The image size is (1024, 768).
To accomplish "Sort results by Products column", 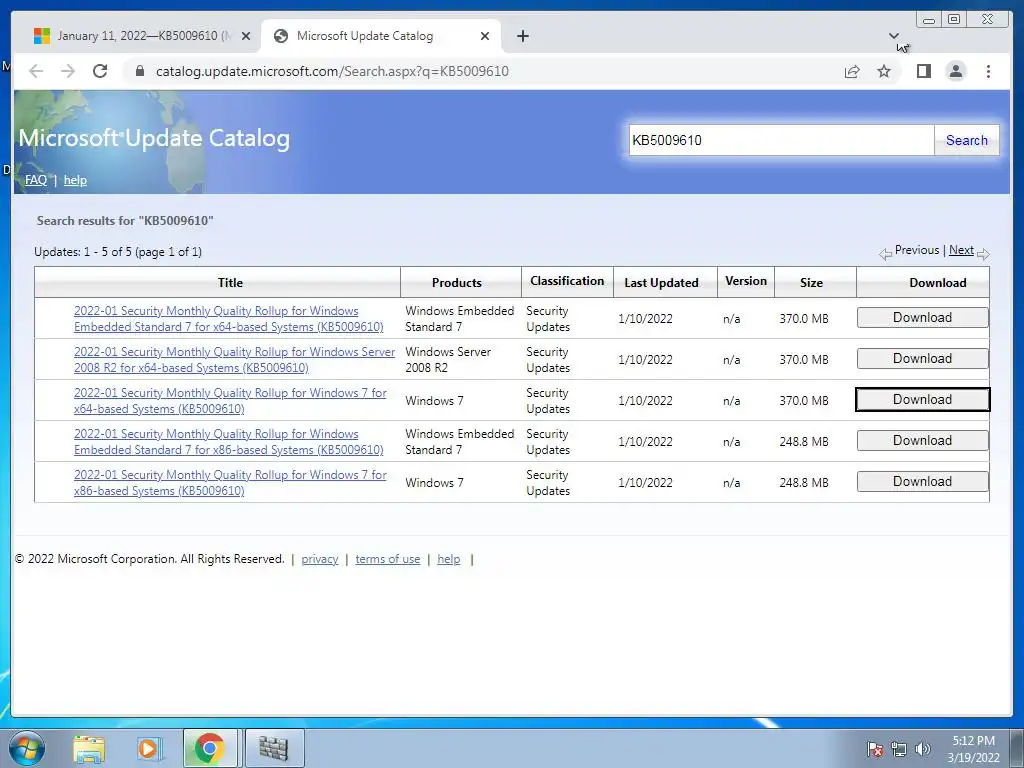I will click(x=456, y=283).
